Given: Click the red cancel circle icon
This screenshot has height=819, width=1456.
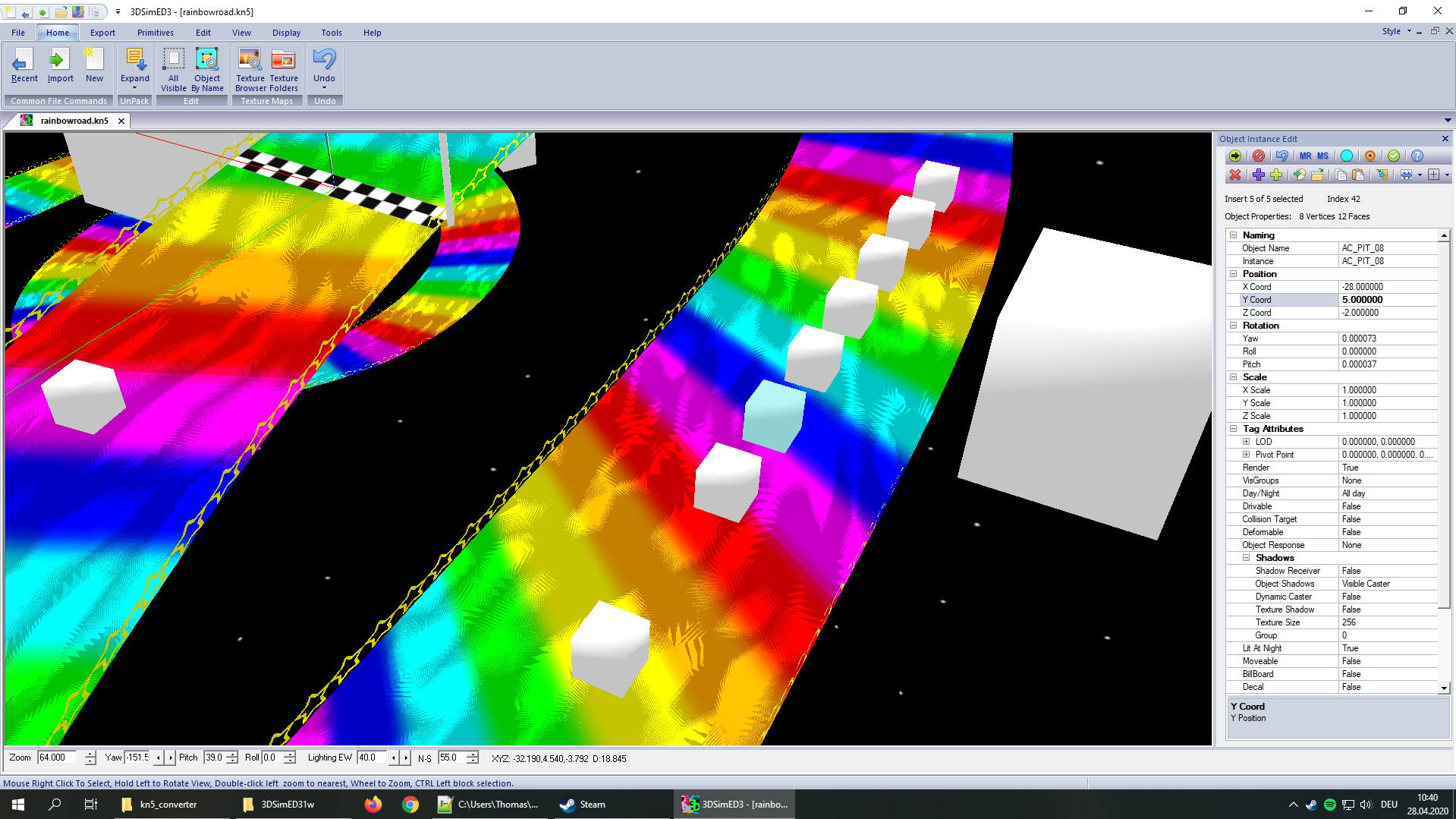Looking at the screenshot, I should pyautogui.click(x=1259, y=156).
